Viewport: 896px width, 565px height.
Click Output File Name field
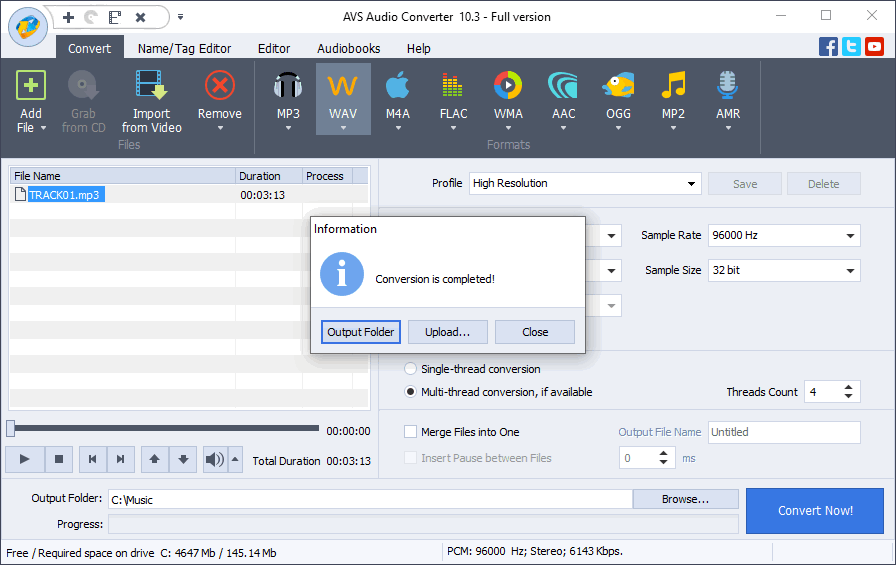784,432
